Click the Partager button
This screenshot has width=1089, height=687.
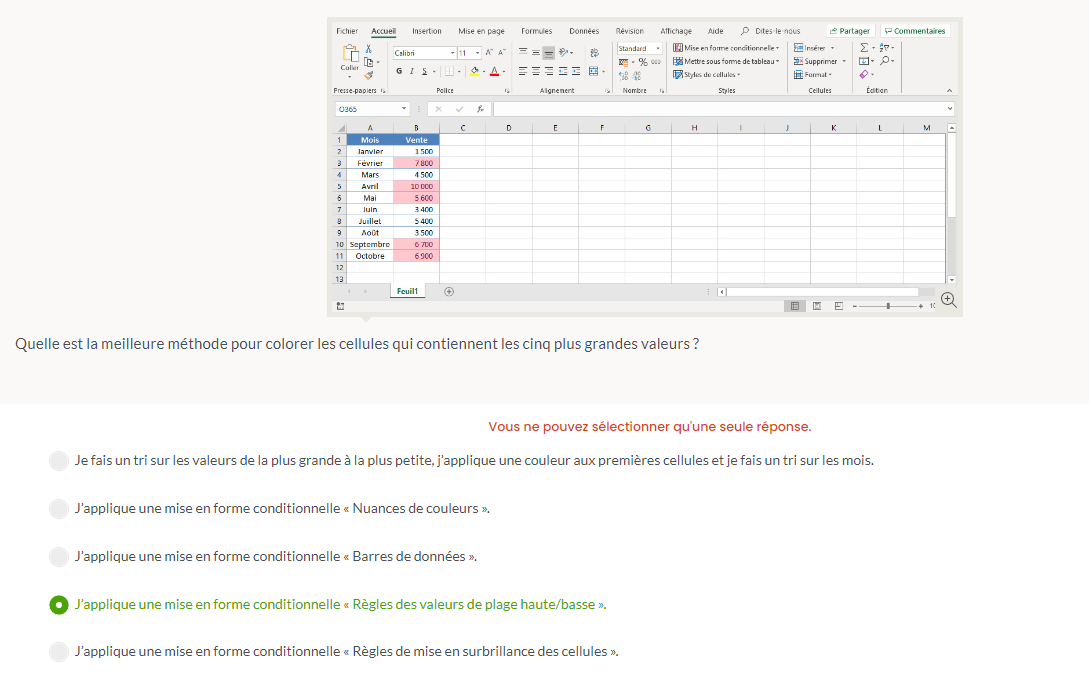click(849, 31)
